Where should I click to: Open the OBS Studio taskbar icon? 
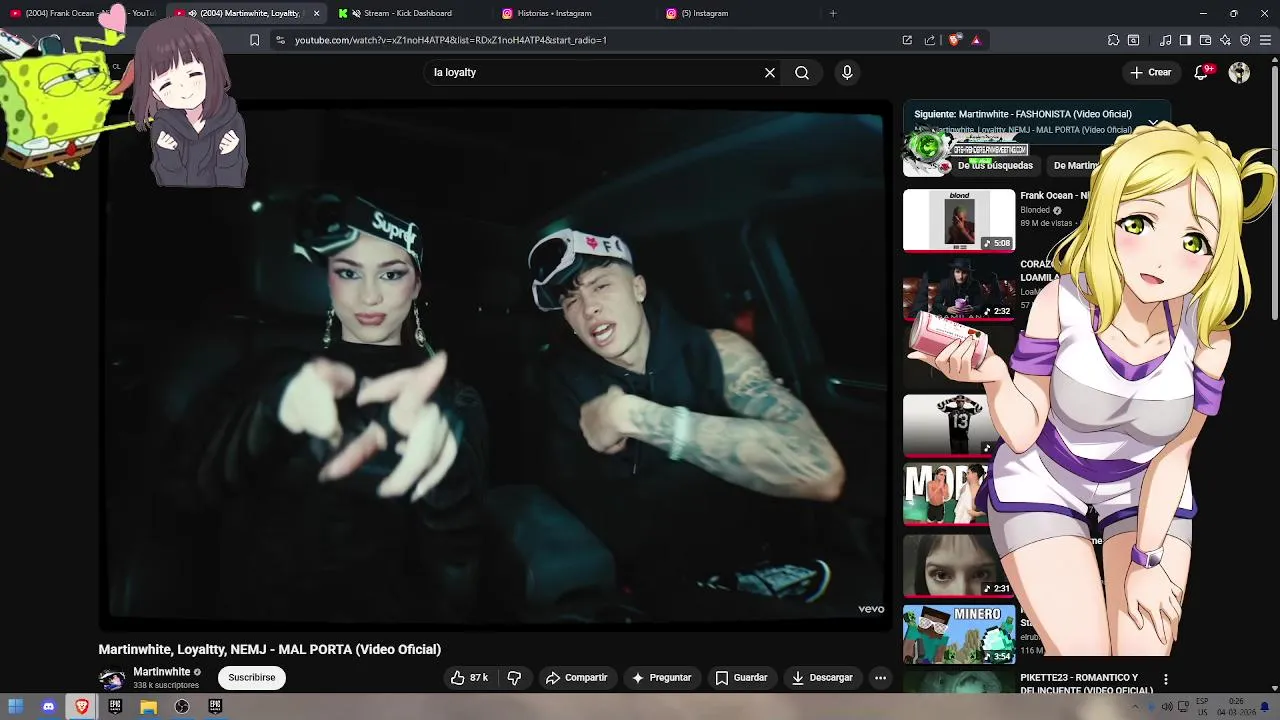pos(182,706)
